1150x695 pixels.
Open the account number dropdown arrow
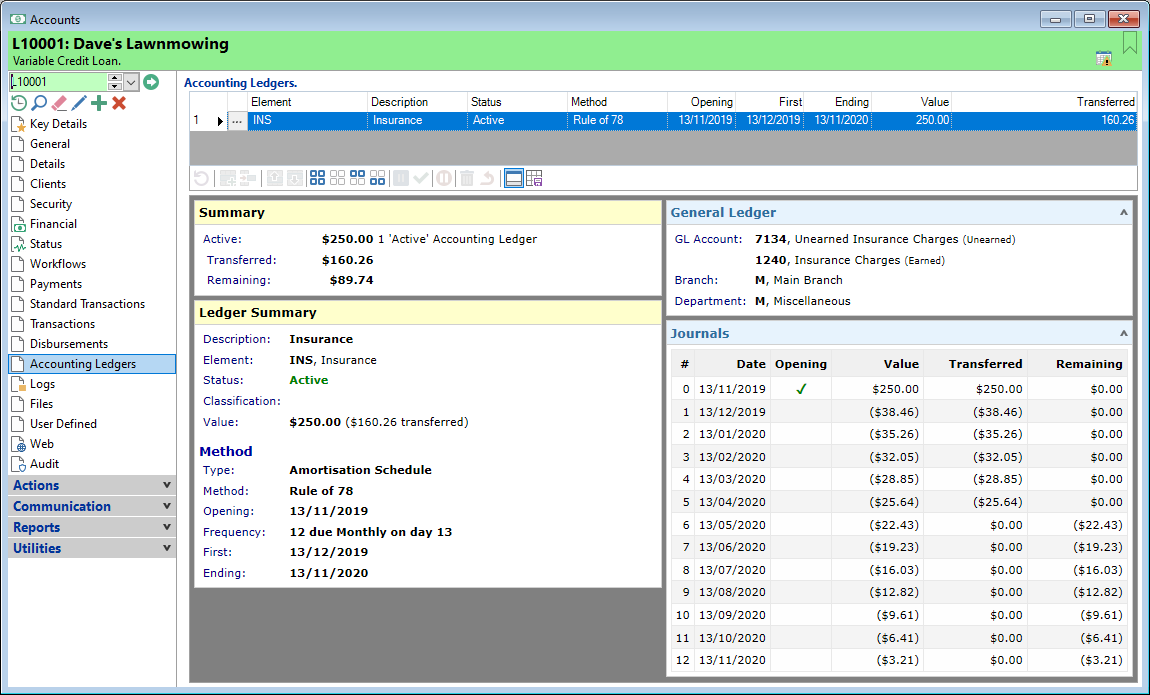tap(131, 82)
